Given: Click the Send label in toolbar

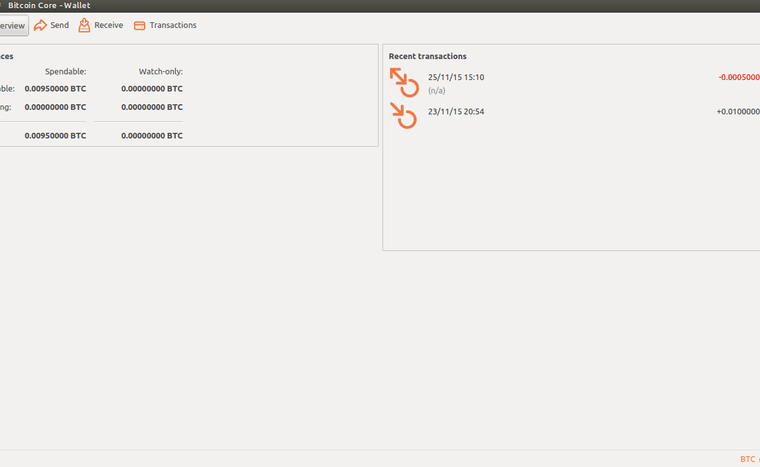Looking at the screenshot, I should 60,25.
